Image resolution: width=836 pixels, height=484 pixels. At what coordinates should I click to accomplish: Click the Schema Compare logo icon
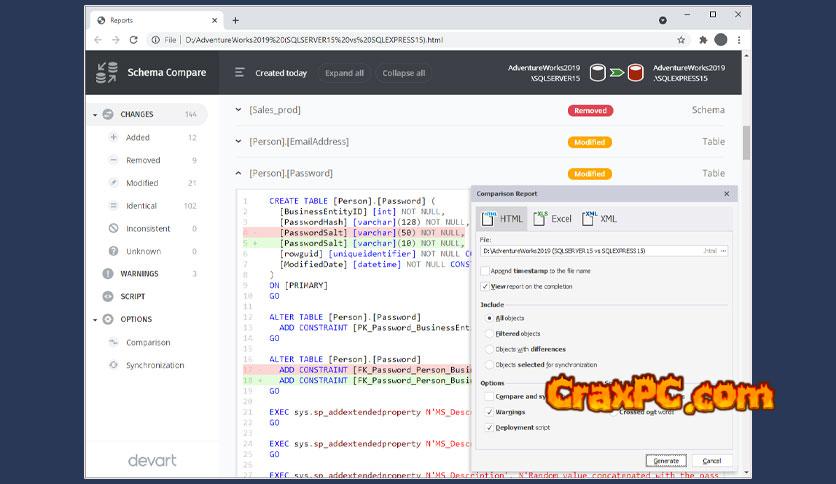point(106,73)
